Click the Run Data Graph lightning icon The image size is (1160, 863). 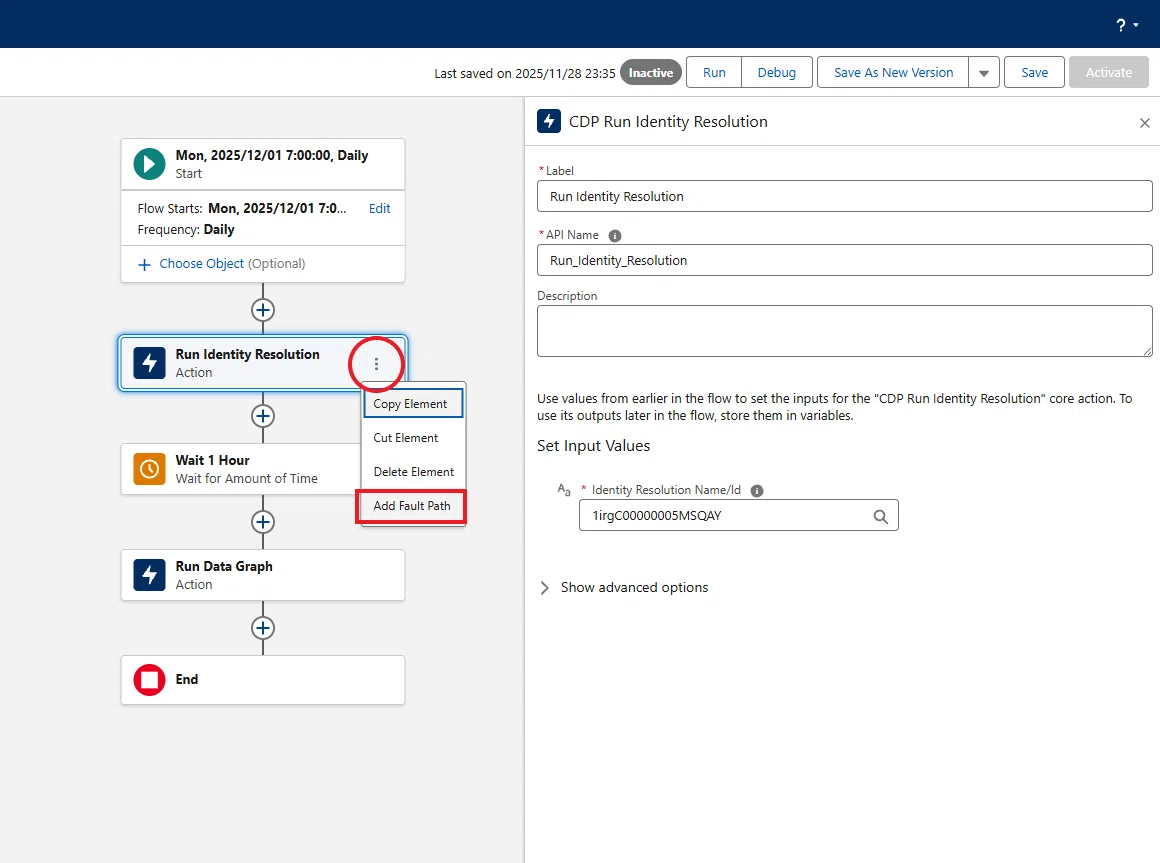pyautogui.click(x=149, y=575)
